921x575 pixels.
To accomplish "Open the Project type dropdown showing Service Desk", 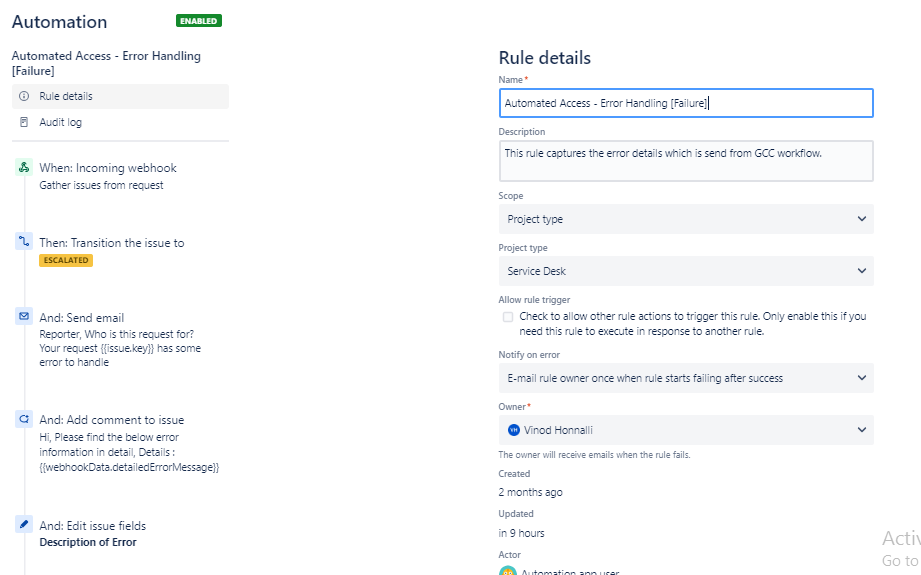I will pyautogui.click(x=686, y=271).
